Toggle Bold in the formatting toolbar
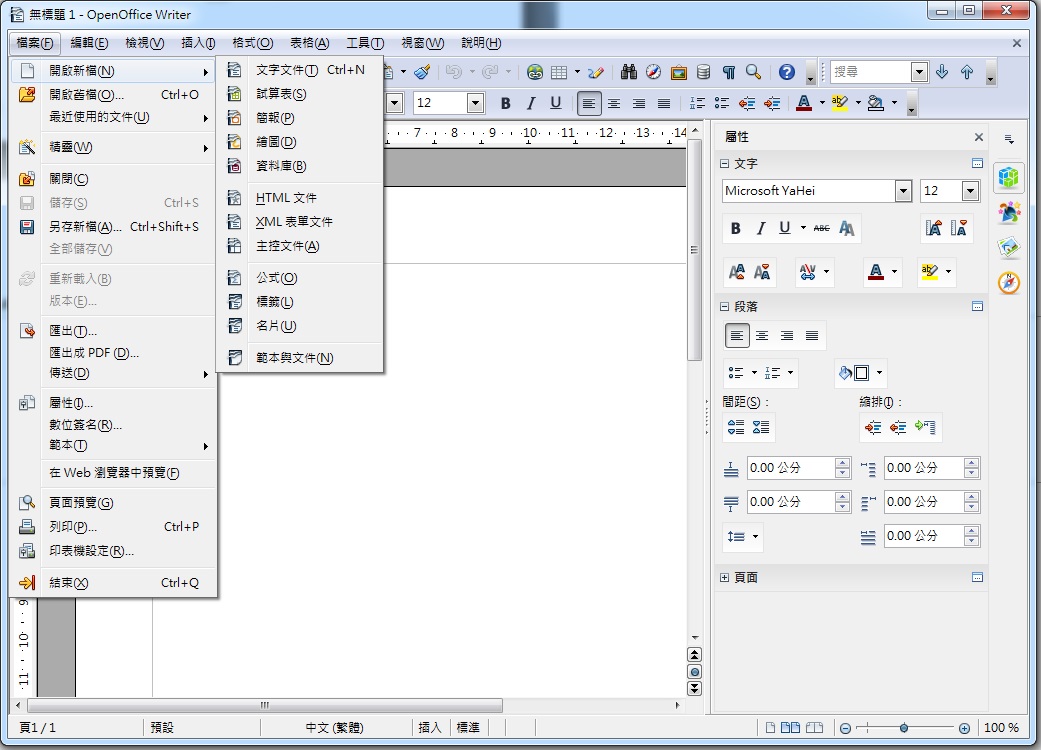The height and width of the screenshot is (750, 1041). tap(505, 103)
